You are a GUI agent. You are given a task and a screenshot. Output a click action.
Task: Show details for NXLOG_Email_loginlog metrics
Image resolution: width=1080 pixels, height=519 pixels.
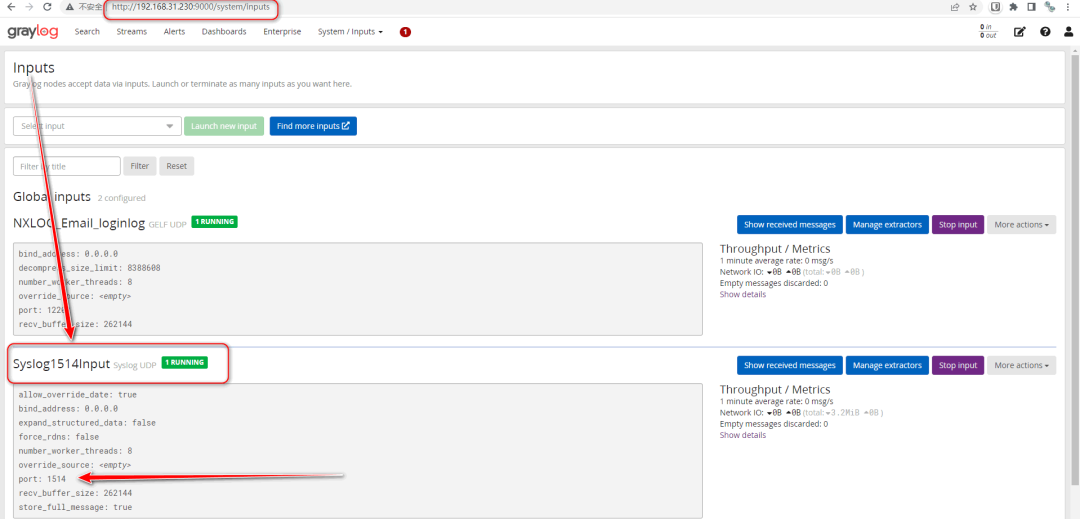point(742,294)
